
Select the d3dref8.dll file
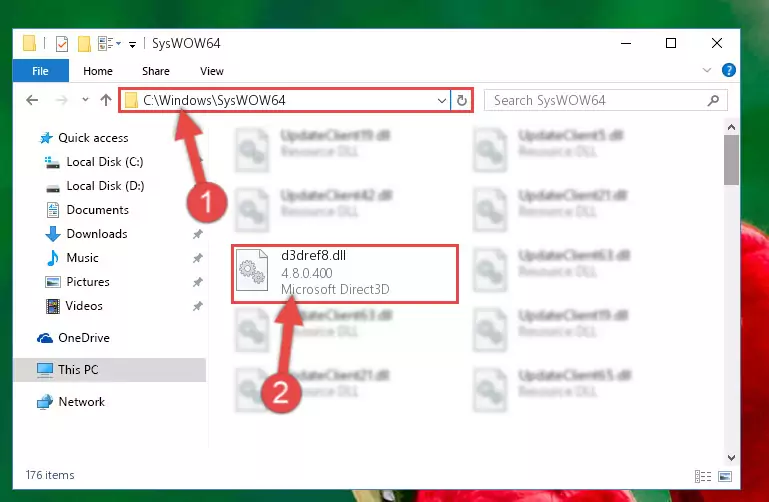(x=345, y=274)
